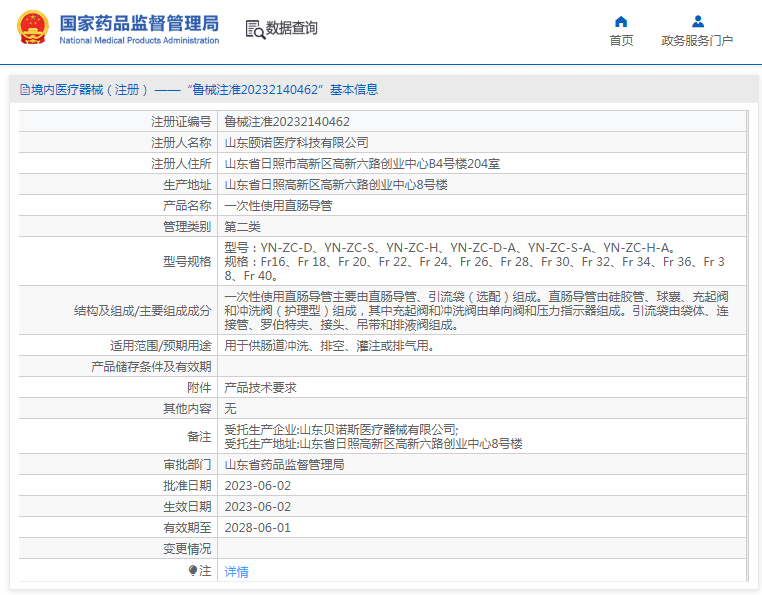Click 国家药品监督管理局 site title
The height and width of the screenshot is (595, 762).
point(139,23)
